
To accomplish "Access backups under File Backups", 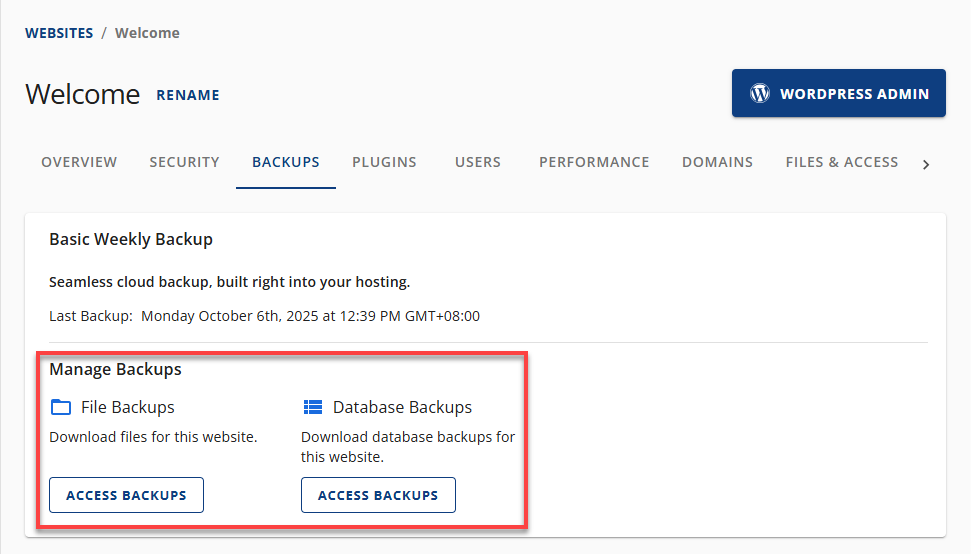I will [126, 495].
